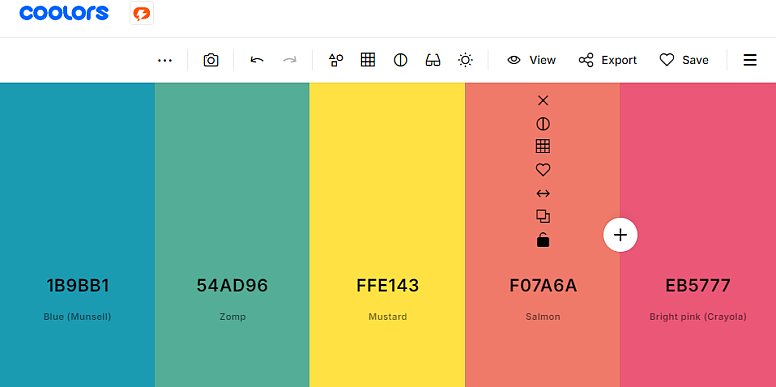The width and height of the screenshot is (776, 387).
Task: Open the three-dots more options menu
Action: 165,60
